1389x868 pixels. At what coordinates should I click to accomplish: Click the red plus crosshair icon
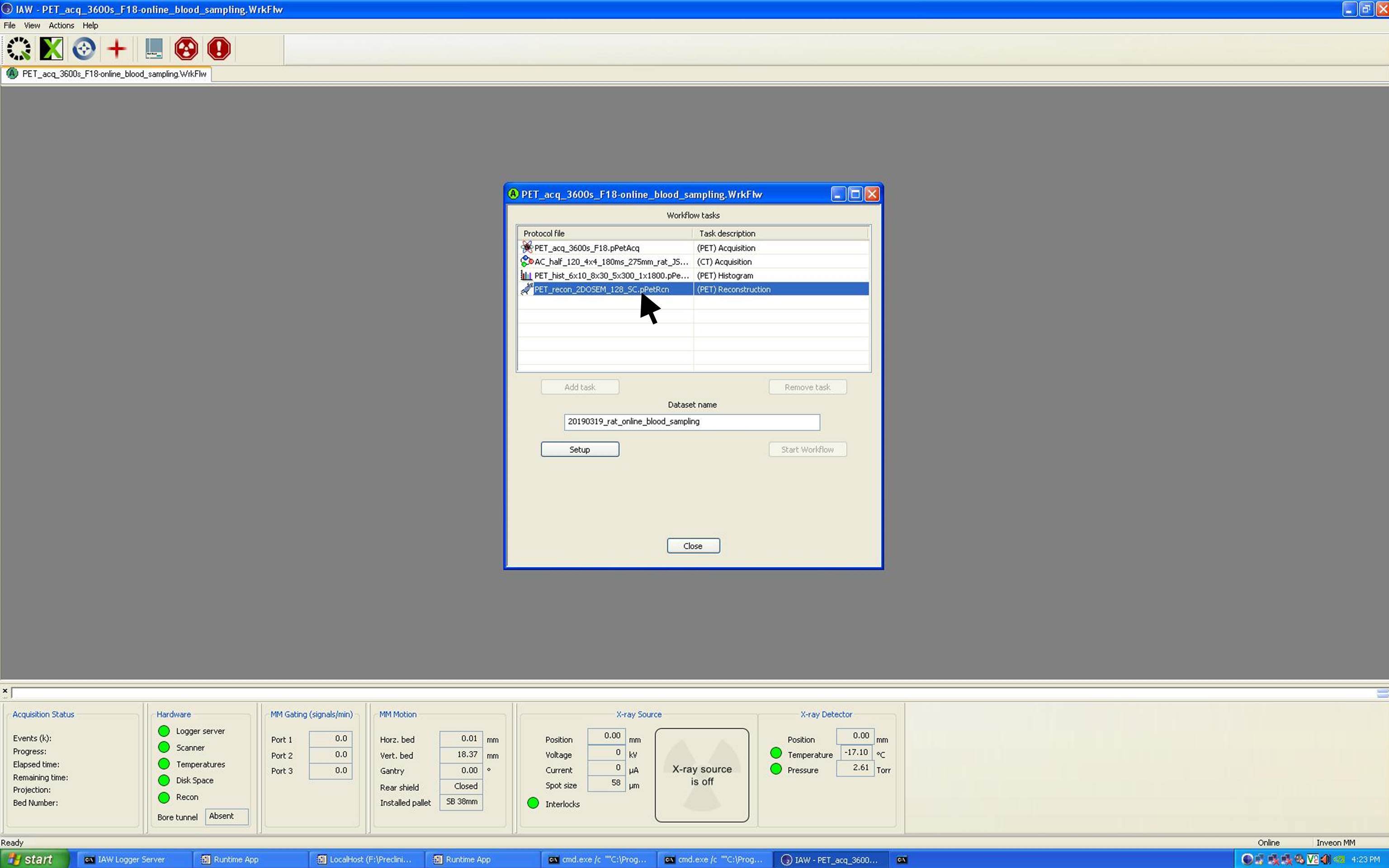117,49
